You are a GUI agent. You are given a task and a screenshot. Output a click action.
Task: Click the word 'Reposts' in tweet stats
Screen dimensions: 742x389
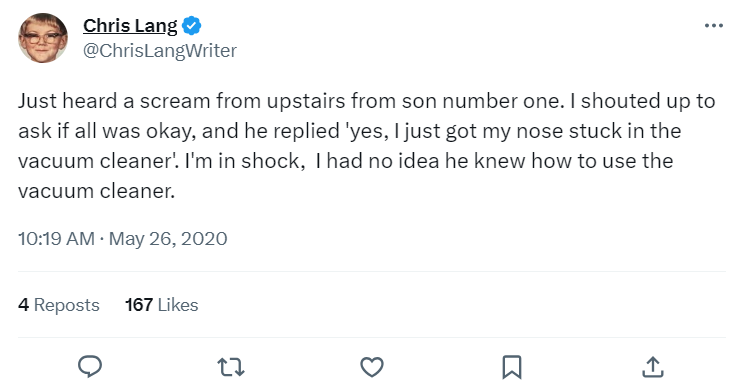tap(67, 305)
